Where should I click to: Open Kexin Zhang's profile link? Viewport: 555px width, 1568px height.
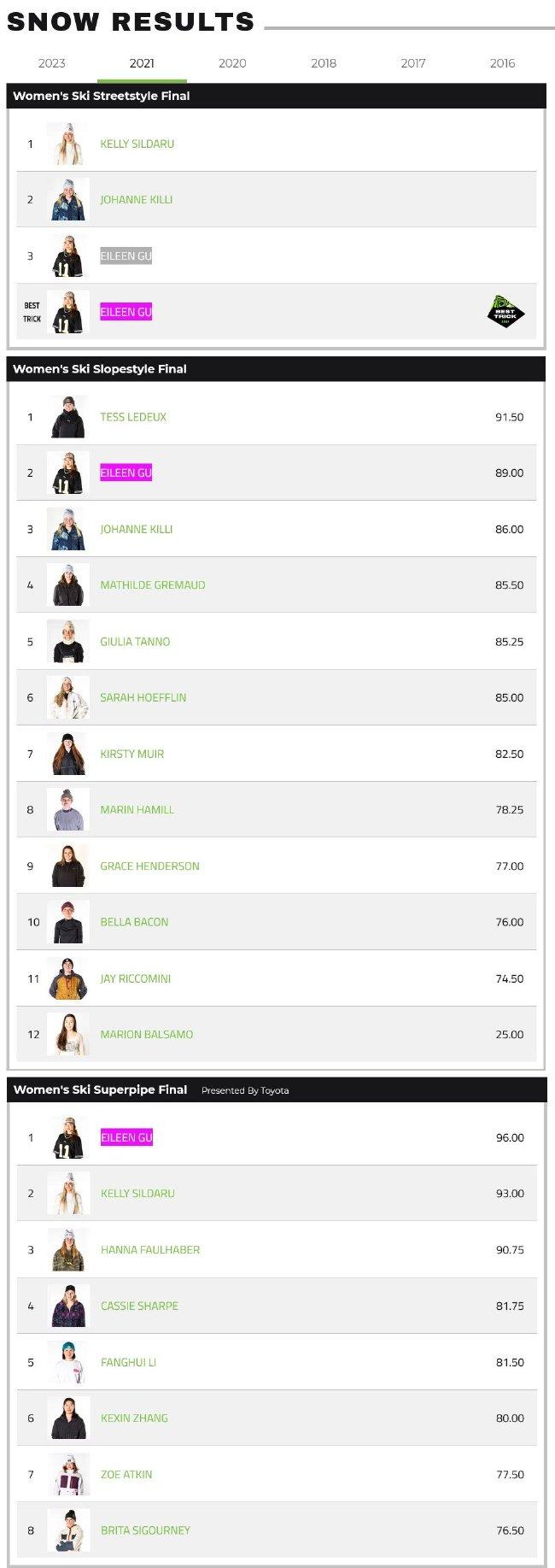134,1418
